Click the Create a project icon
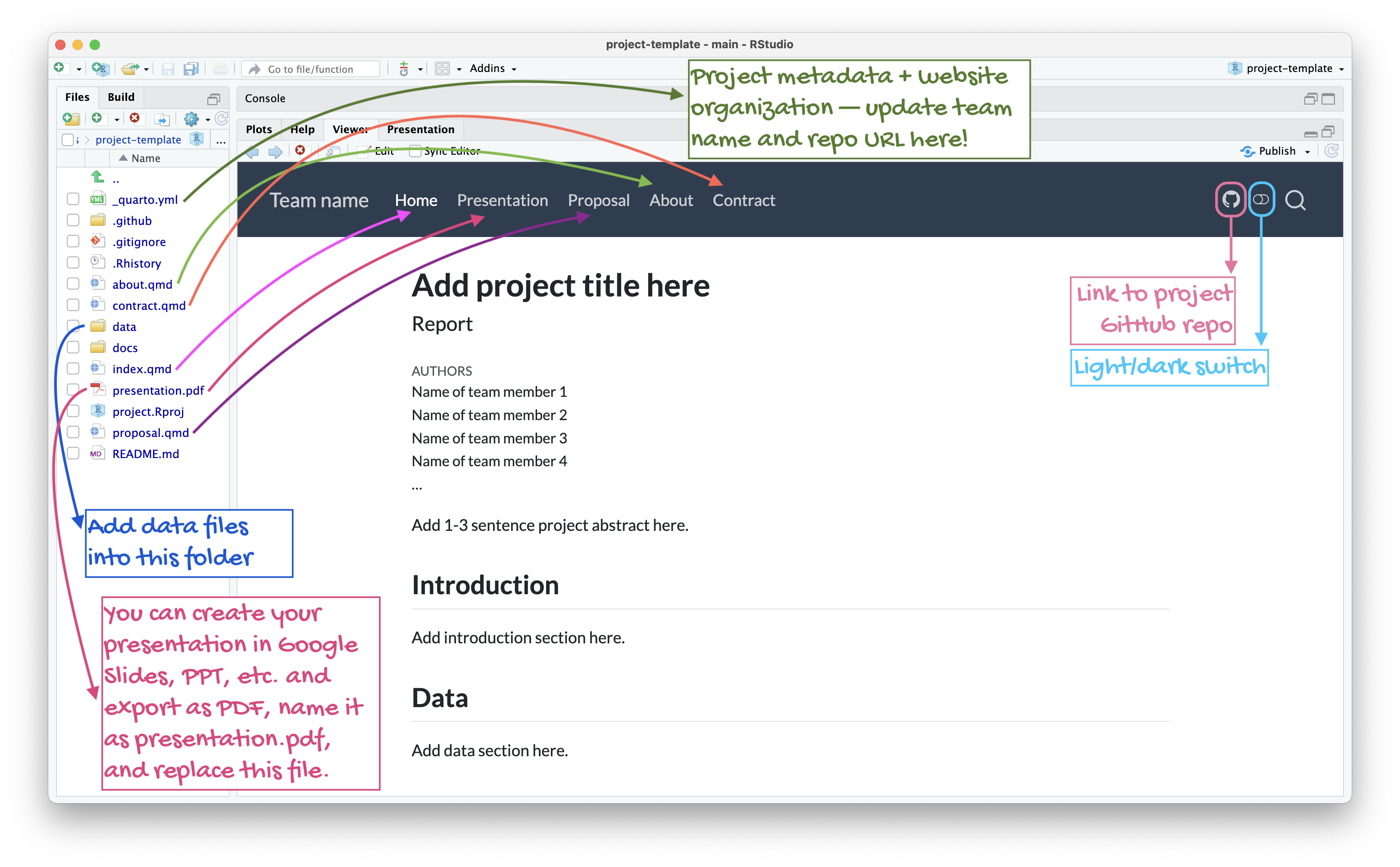Image resolution: width=1400 pixels, height=867 pixels. [x=100, y=69]
